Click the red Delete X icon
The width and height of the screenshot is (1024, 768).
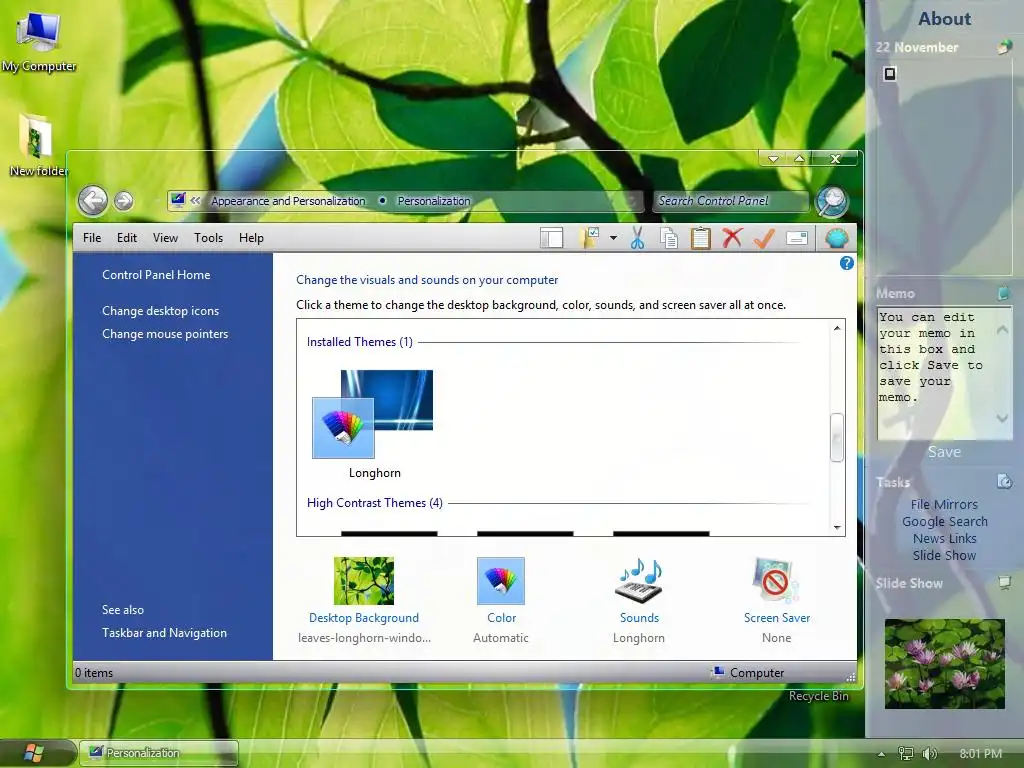tap(732, 238)
